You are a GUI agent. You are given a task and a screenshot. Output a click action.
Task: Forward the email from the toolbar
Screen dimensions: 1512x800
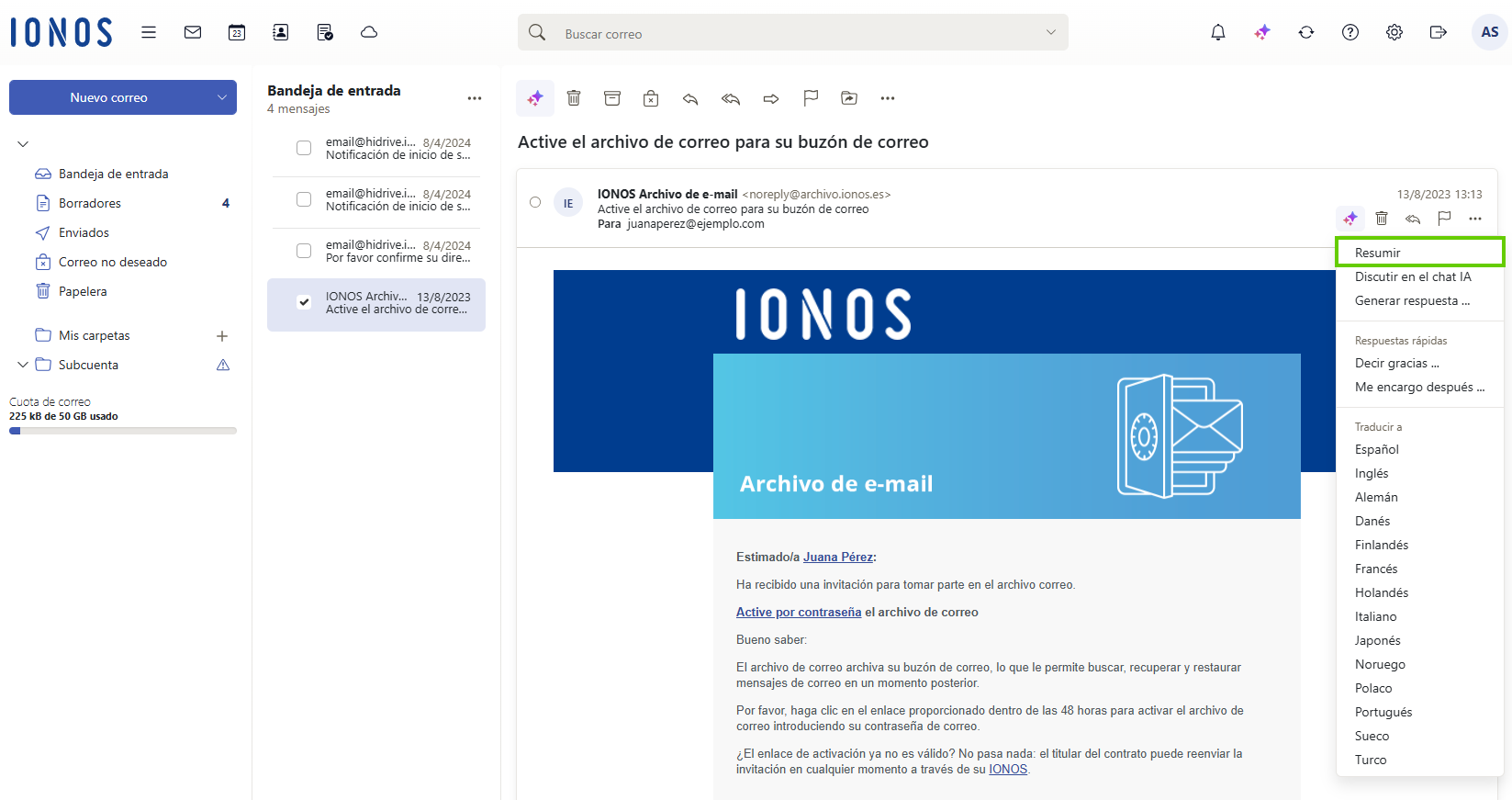(771, 98)
